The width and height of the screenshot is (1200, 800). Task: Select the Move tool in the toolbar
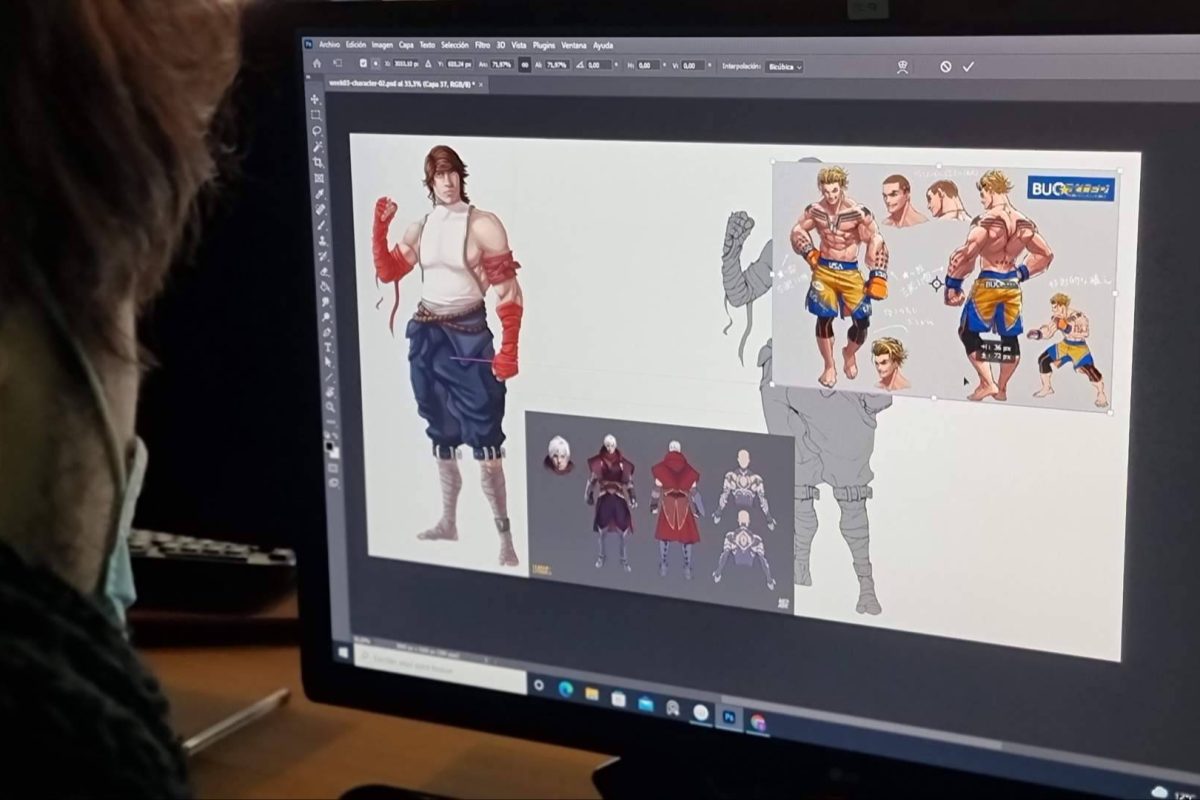[x=315, y=100]
